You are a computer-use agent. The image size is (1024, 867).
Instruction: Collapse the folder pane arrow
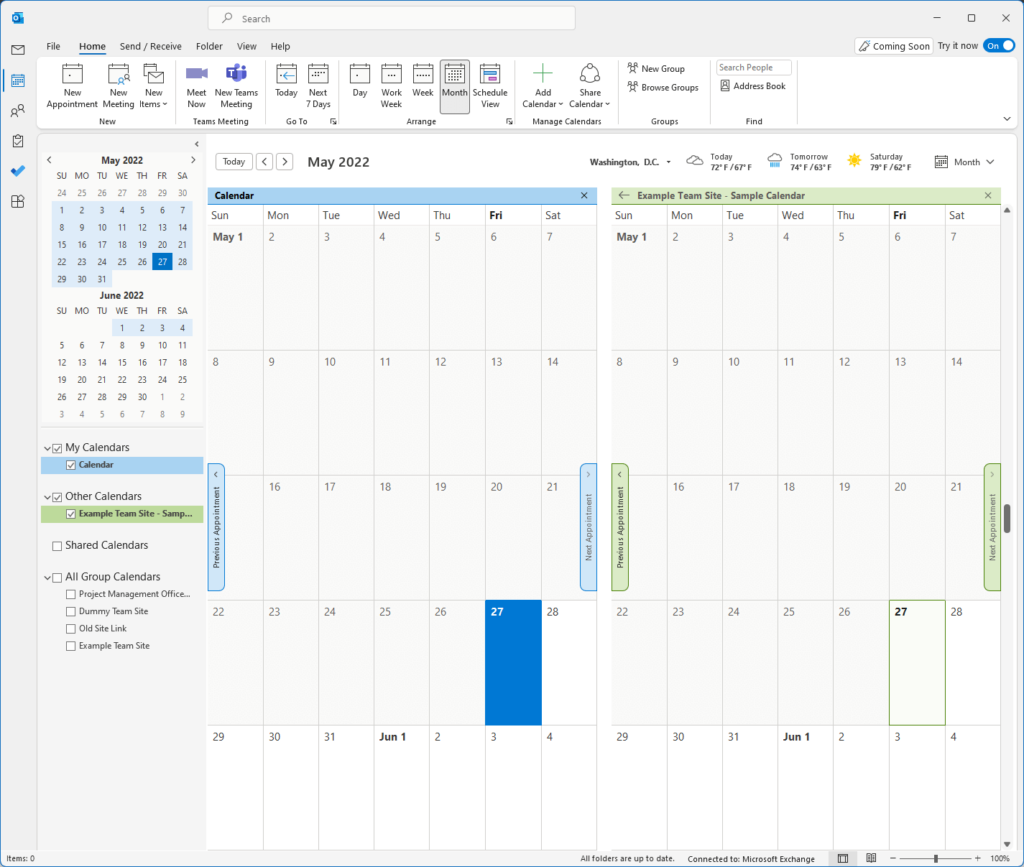point(197,144)
